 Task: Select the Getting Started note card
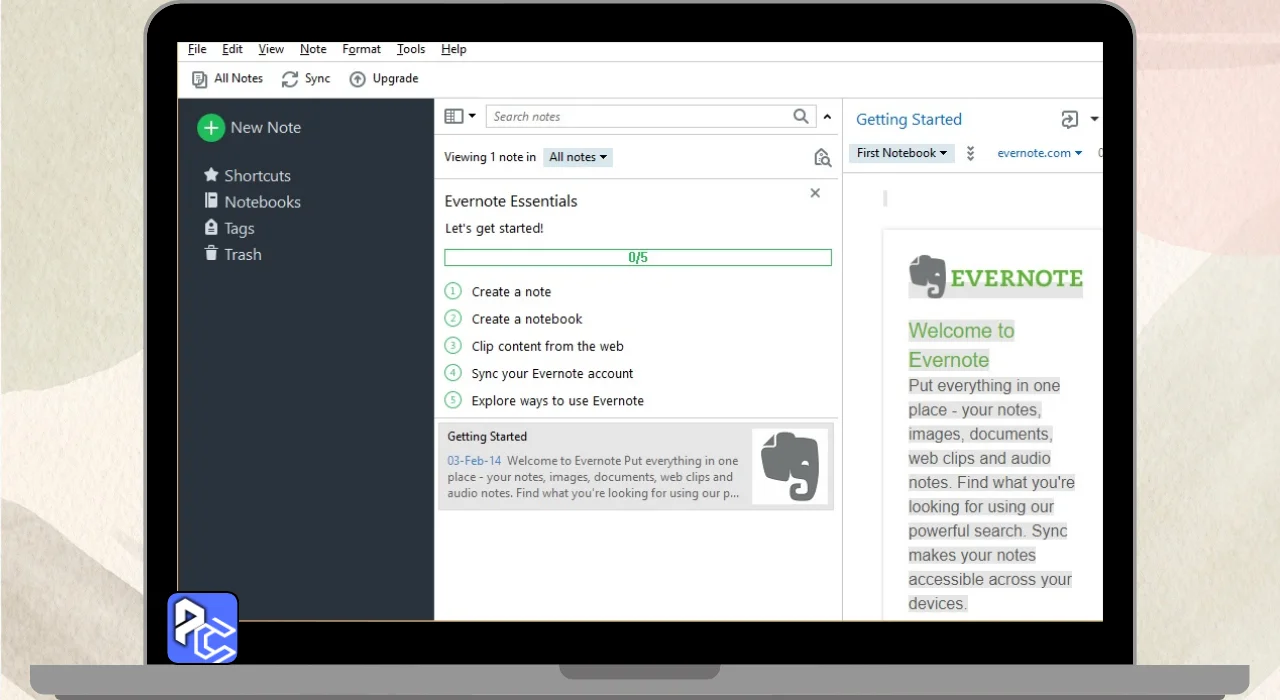point(636,466)
